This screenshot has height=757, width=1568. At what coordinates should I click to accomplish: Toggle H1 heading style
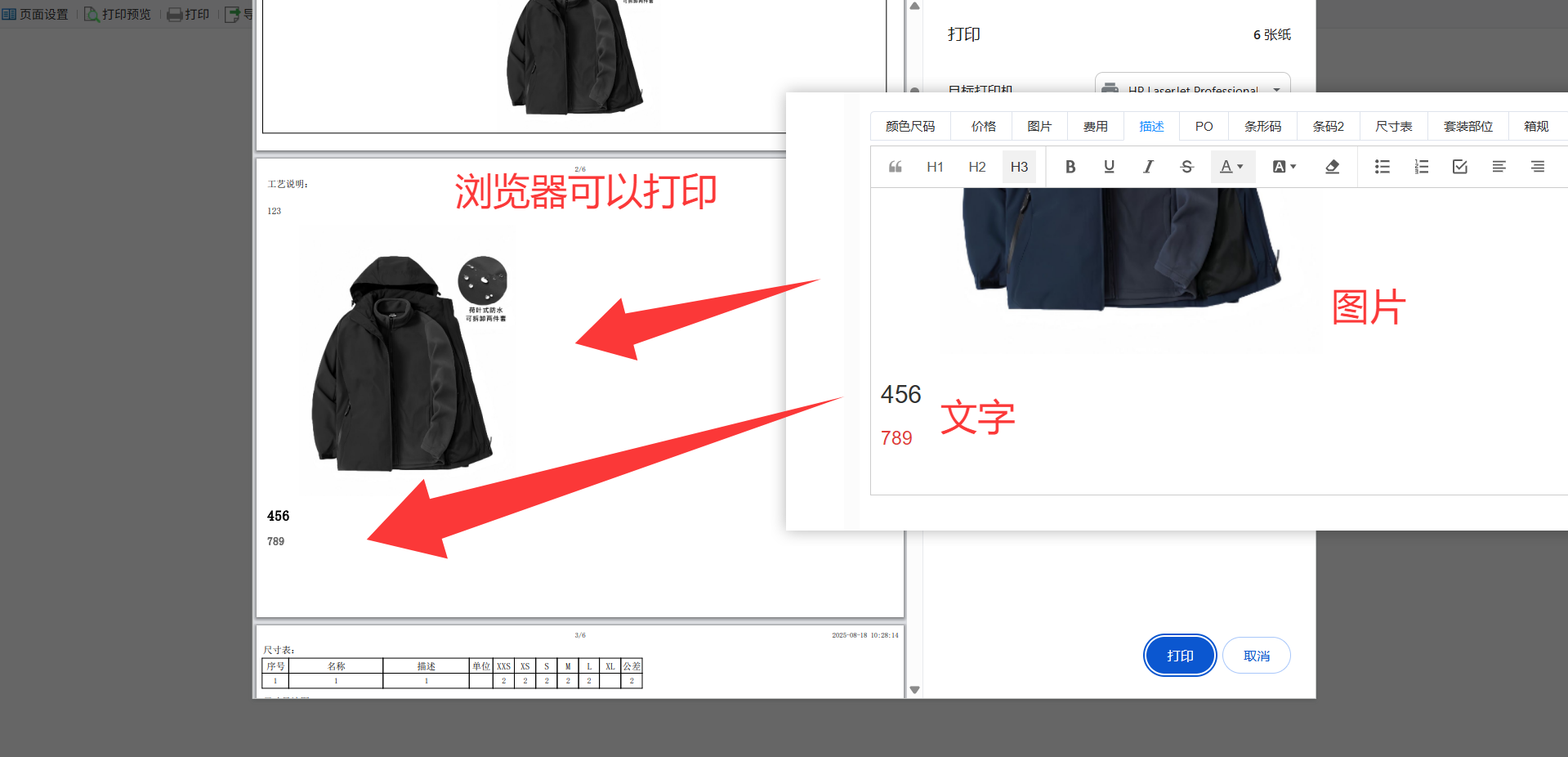coord(935,167)
